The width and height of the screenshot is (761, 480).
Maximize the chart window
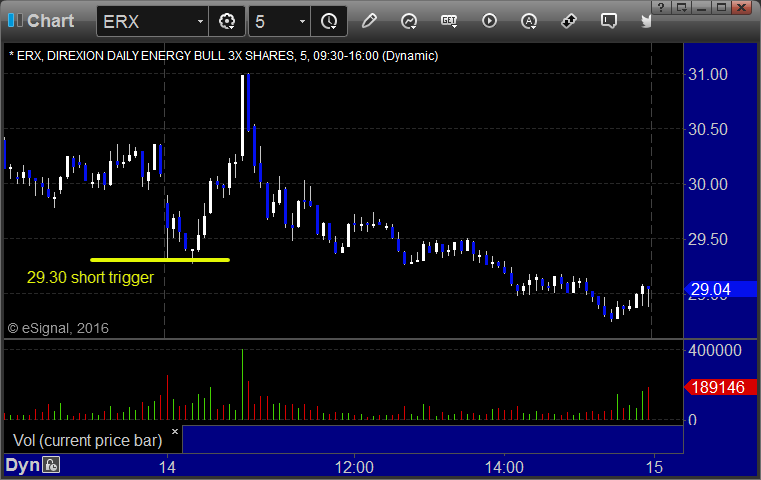(x=722, y=7)
